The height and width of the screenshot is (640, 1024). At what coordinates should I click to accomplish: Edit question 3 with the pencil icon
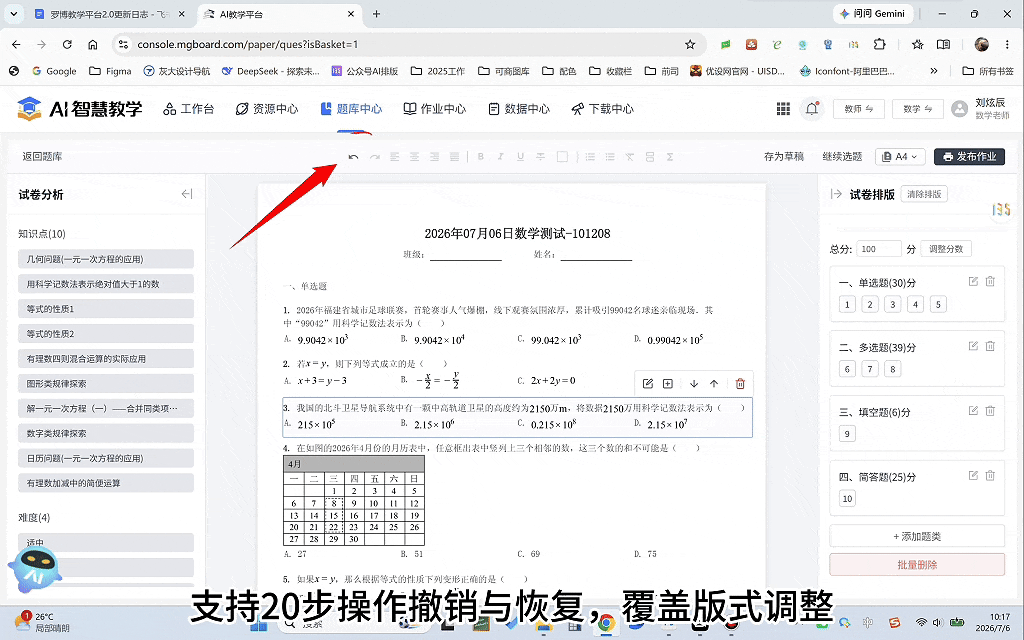click(x=648, y=383)
